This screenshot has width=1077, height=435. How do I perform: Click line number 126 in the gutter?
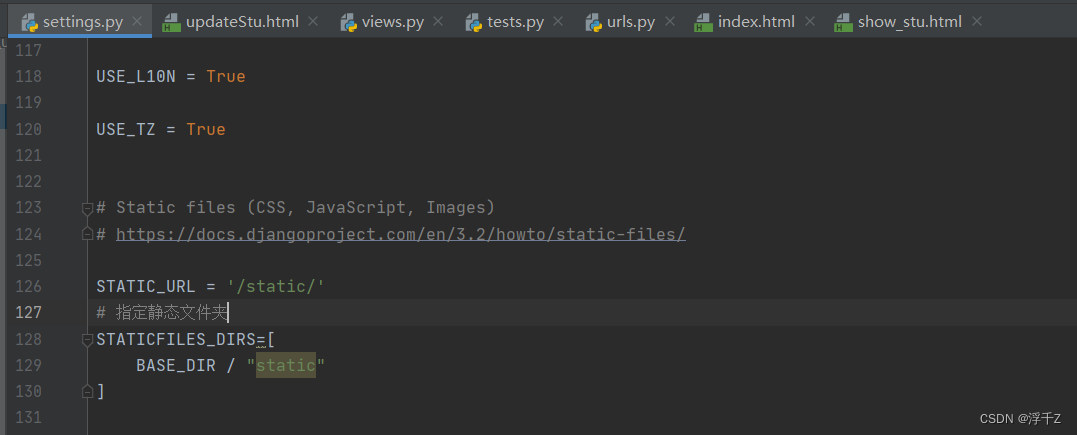pyautogui.click(x=28, y=286)
